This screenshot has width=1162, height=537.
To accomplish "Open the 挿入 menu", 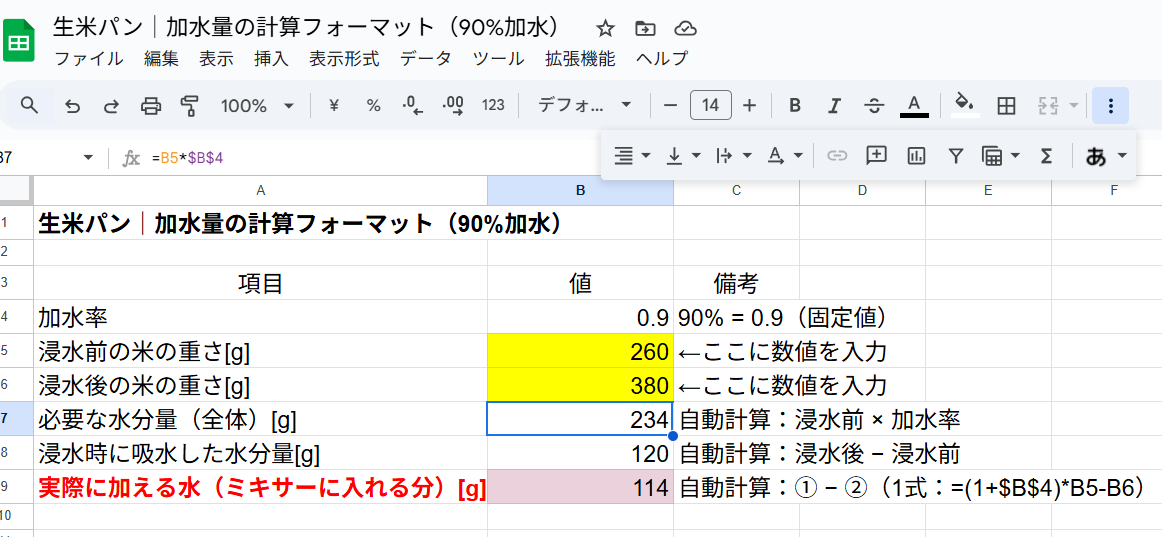I will click(271, 59).
